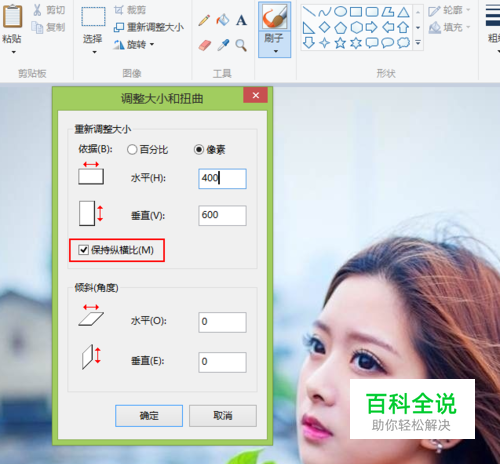This screenshot has height=464, width=500.
Task: Choose the Polygon shape
Action: pyautogui.click(x=388, y=12)
